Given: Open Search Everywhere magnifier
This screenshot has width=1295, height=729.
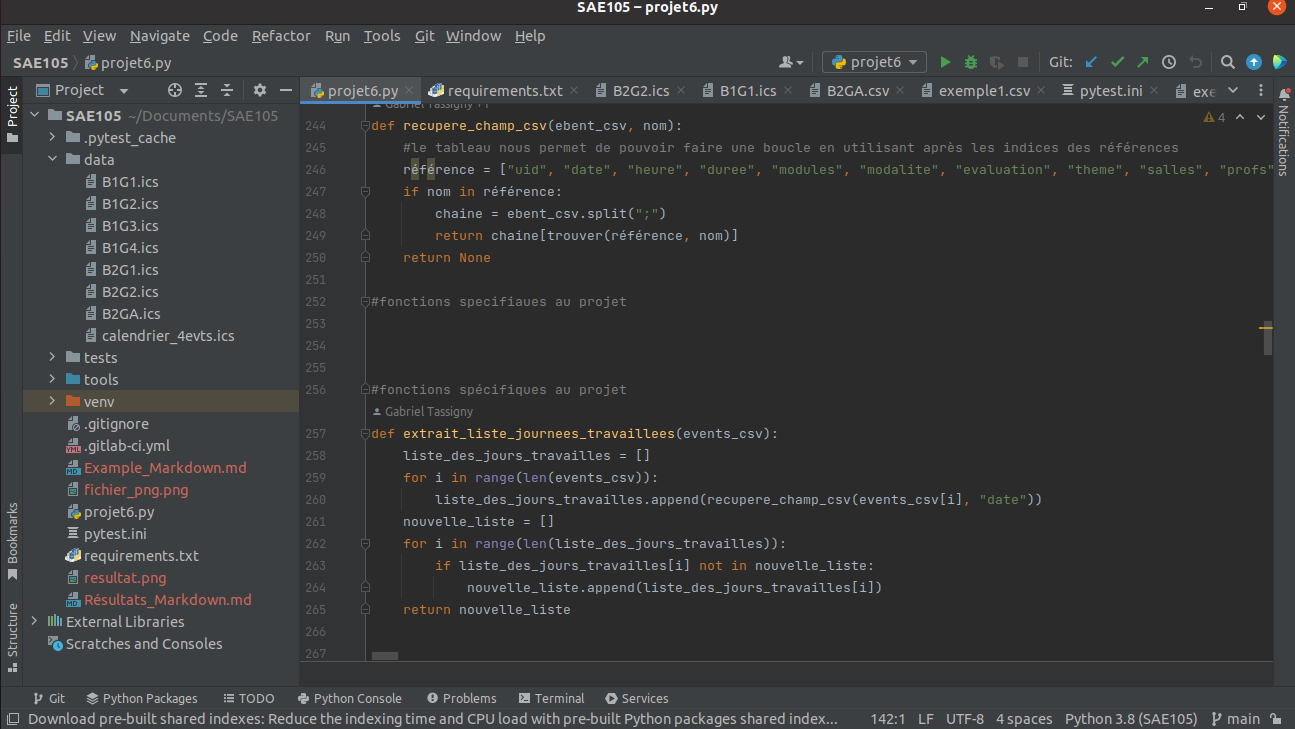Looking at the screenshot, I should click(x=1228, y=62).
